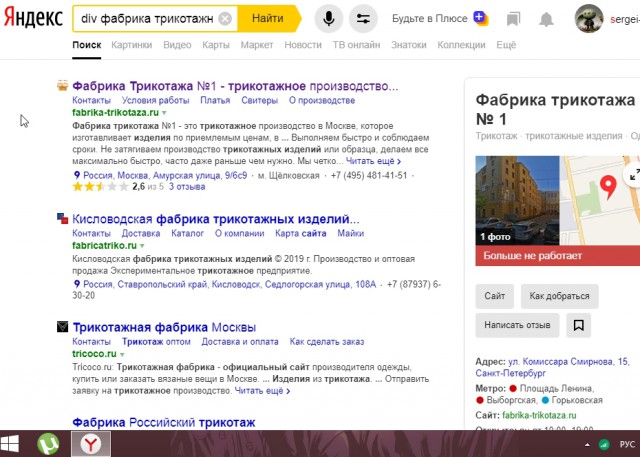Open uTorrent from the taskbar
The width and height of the screenshot is (640, 457).
pyautogui.click(x=48, y=444)
